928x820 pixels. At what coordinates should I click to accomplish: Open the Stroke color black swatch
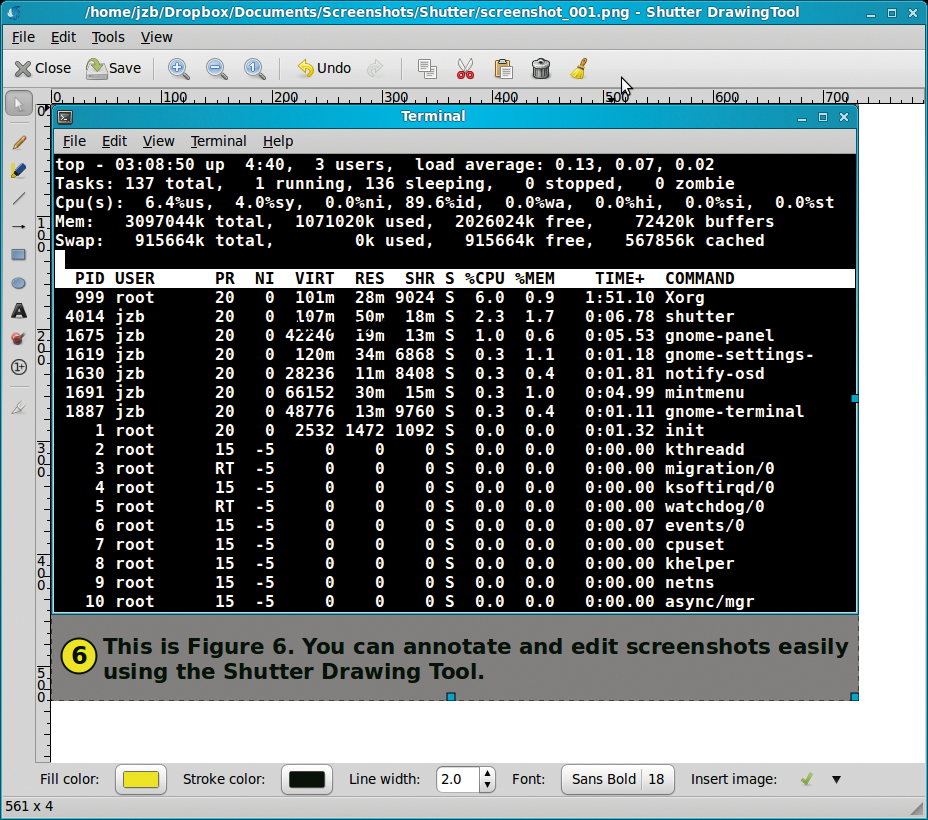point(307,779)
